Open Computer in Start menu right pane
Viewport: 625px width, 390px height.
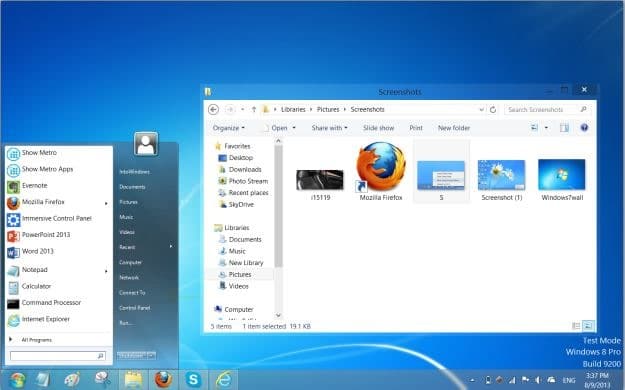coord(130,262)
